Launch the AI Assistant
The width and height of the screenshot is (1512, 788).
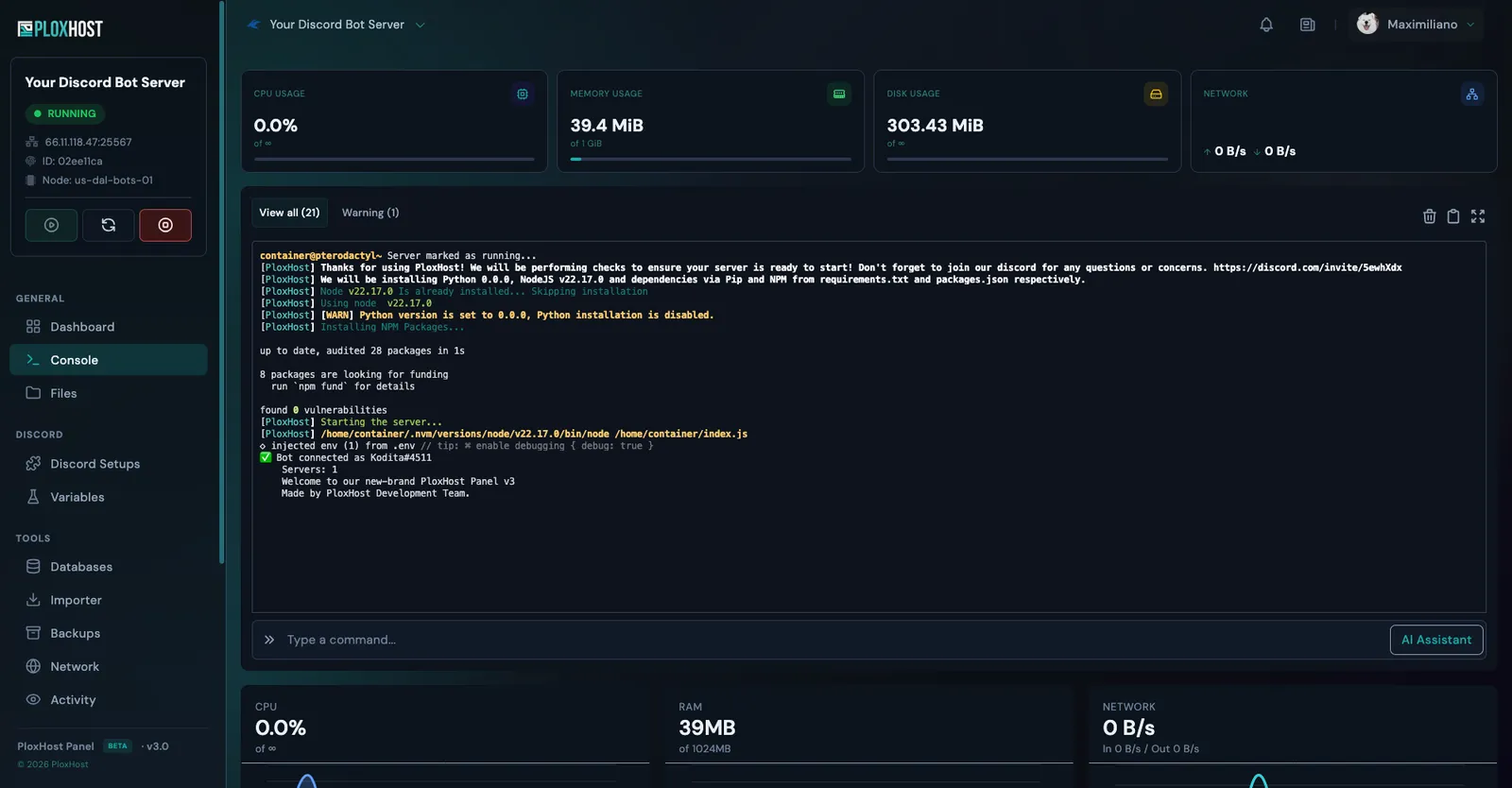[x=1436, y=640]
